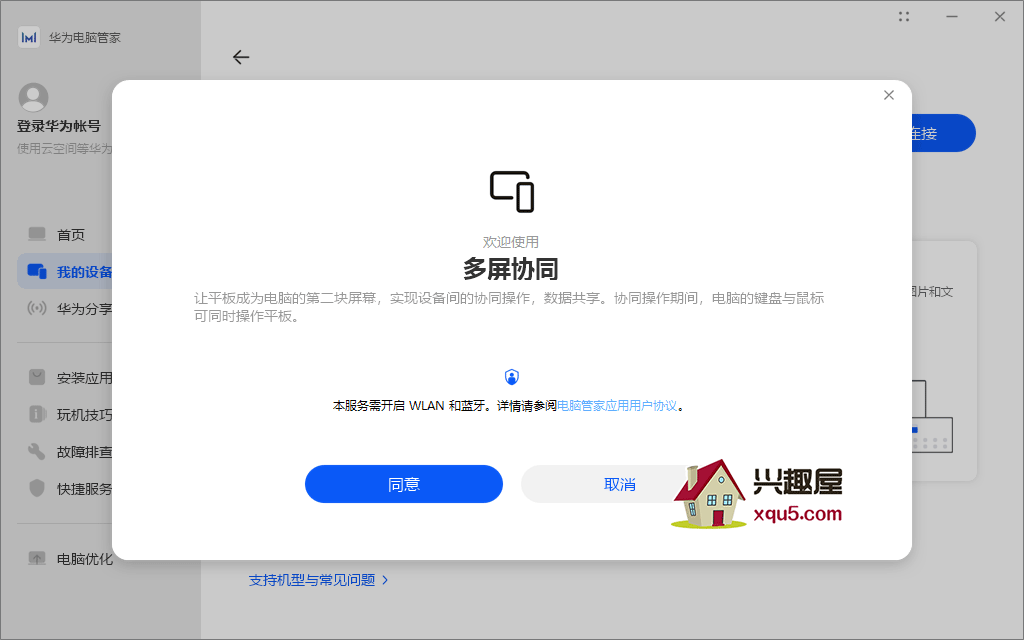Click the 玩机技巧 info icon
This screenshot has width=1024, height=640.
(37, 414)
